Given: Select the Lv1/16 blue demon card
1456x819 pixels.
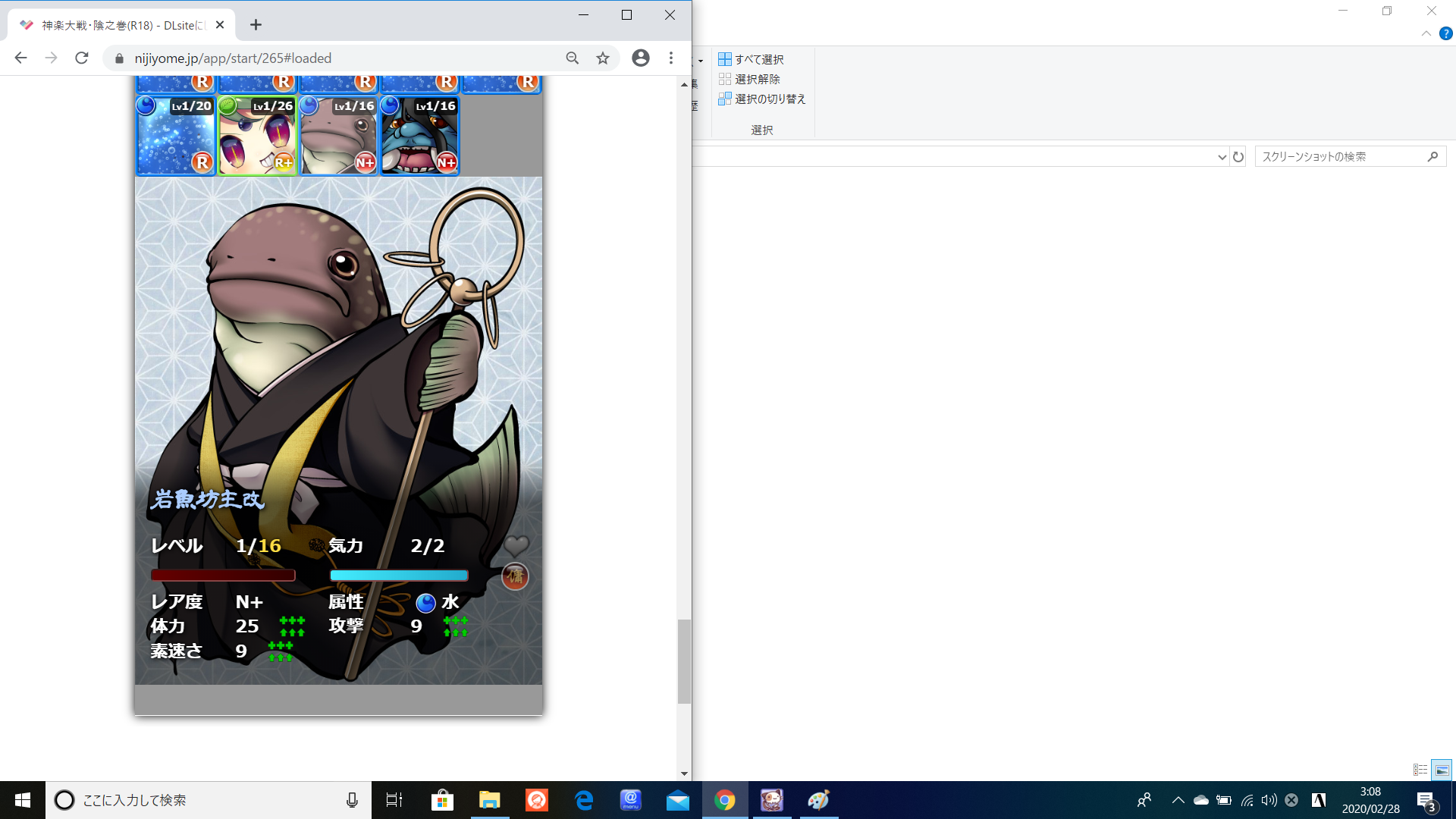Looking at the screenshot, I should tap(420, 136).
